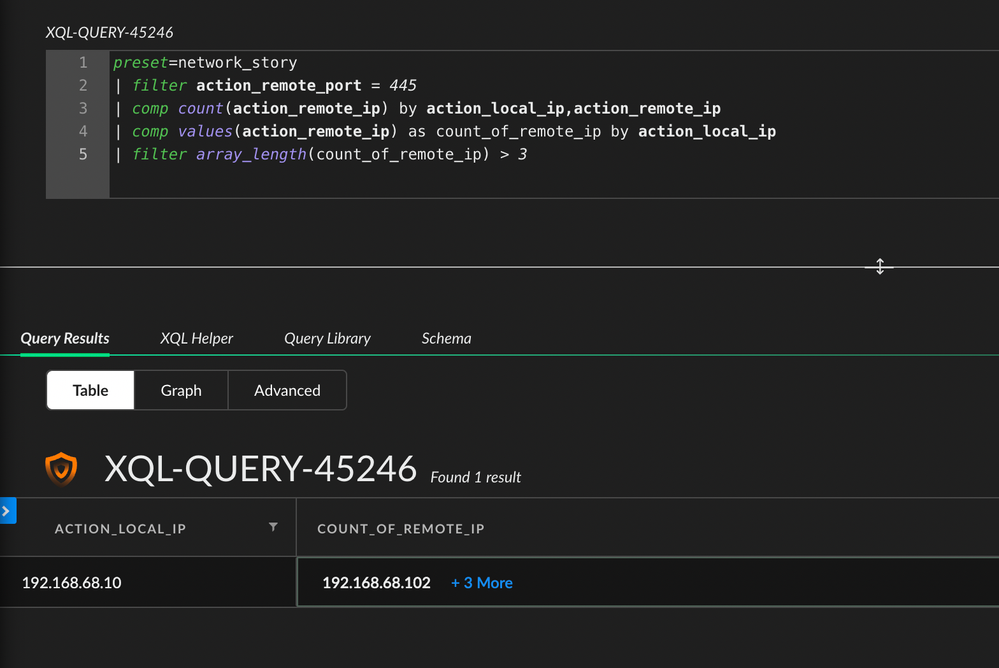The height and width of the screenshot is (668, 999).
Task: Expand the '+ 3 More' remote IPs link
Action: coord(481,583)
